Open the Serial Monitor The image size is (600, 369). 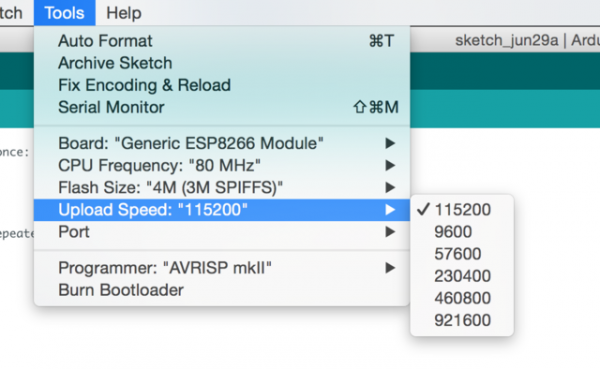222,108
